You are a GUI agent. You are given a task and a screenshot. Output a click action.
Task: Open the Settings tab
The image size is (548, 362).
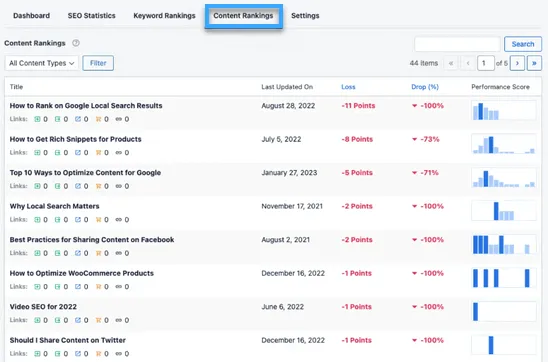[x=305, y=16]
